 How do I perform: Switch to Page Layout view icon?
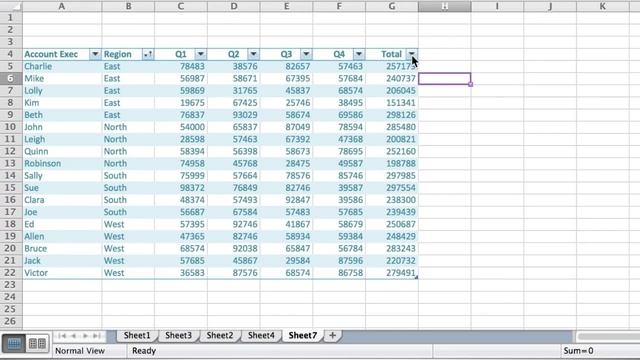pos(37,344)
